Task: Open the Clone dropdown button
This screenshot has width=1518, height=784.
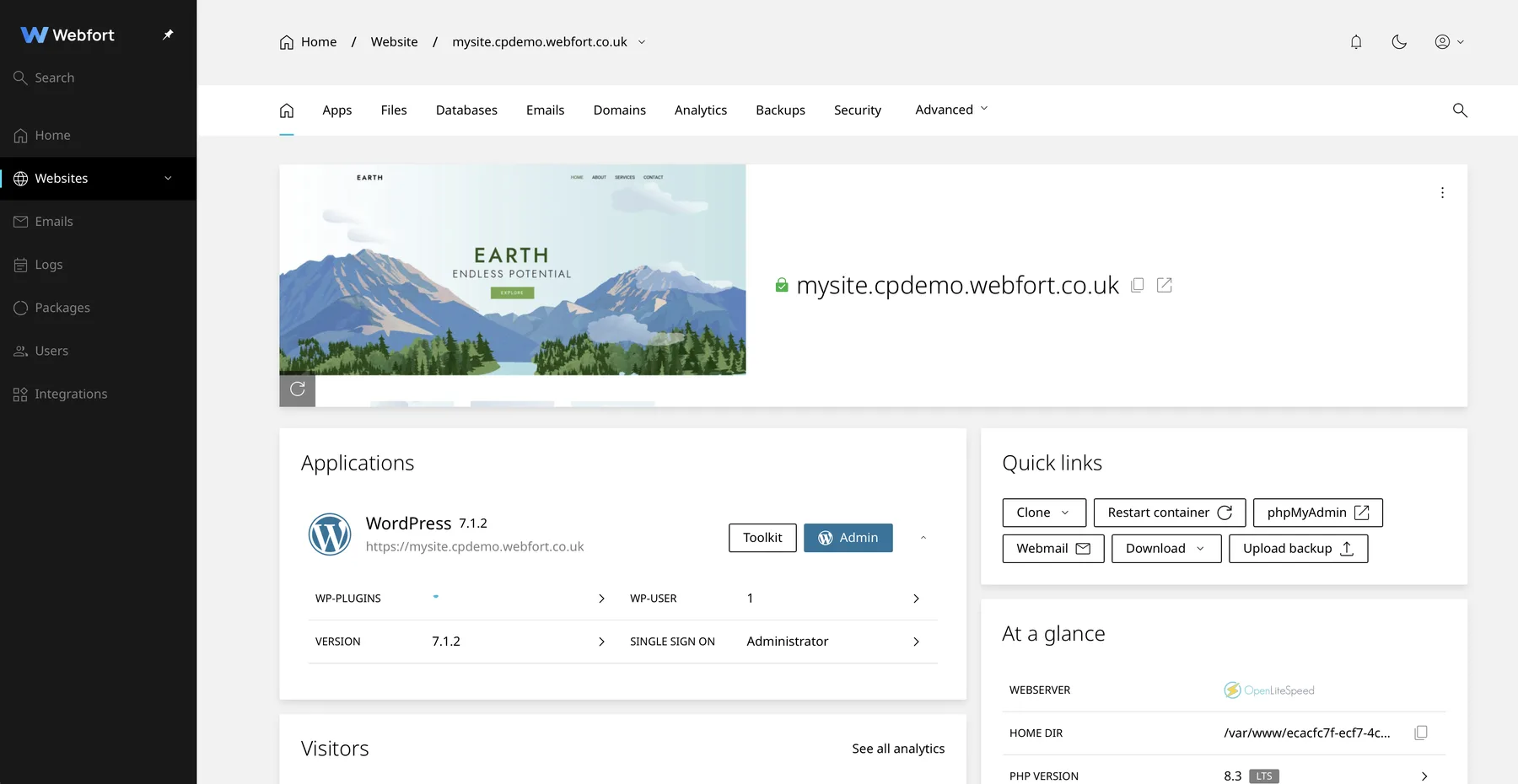Action: (1044, 513)
